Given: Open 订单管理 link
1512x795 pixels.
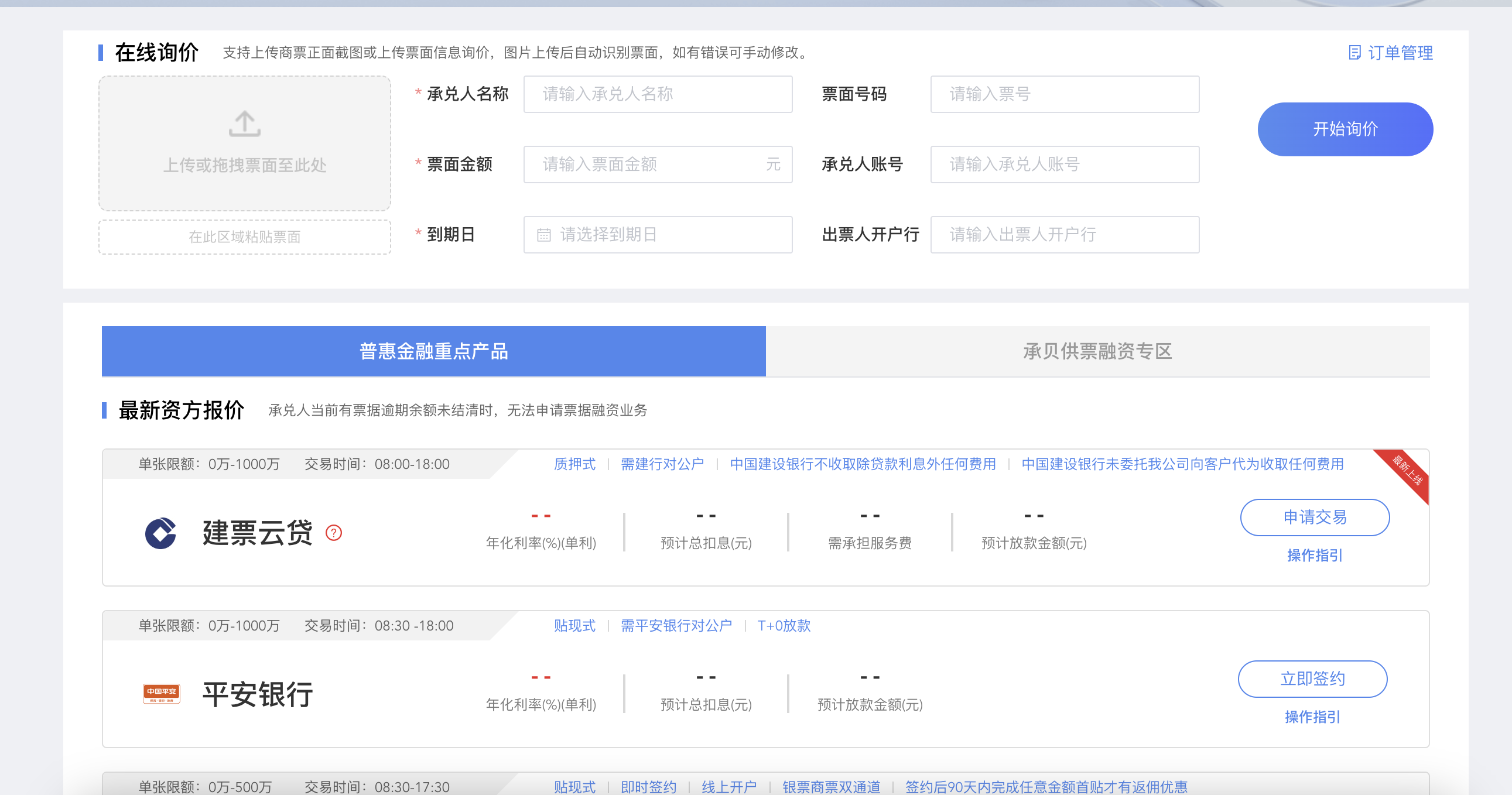Looking at the screenshot, I should [1400, 53].
